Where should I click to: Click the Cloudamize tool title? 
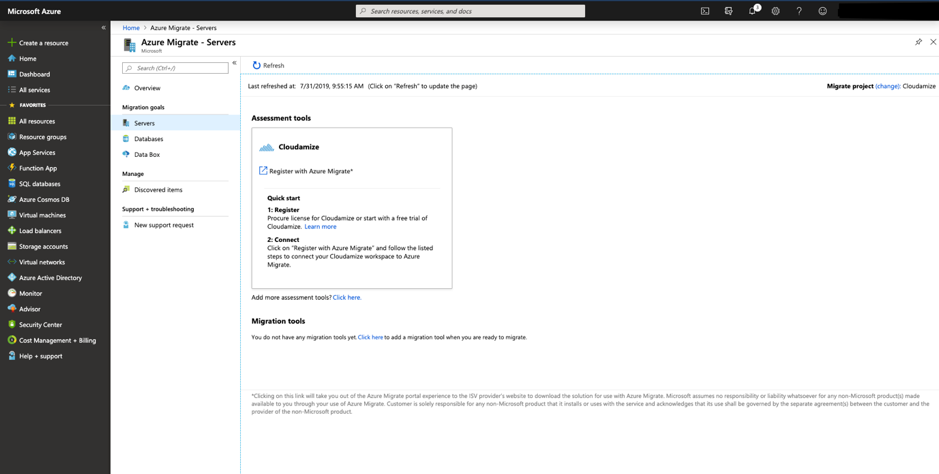click(x=299, y=147)
